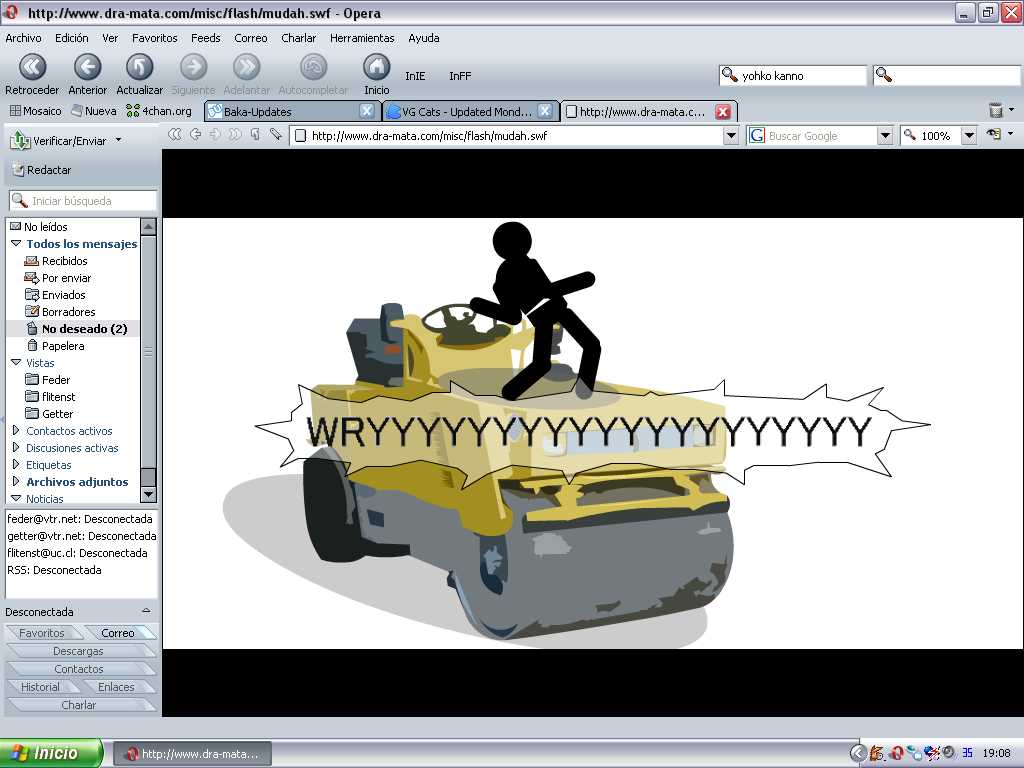Viewport: 1024px width, 768px height.
Task: Open the Charlar menu
Action: click(x=298, y=38)
